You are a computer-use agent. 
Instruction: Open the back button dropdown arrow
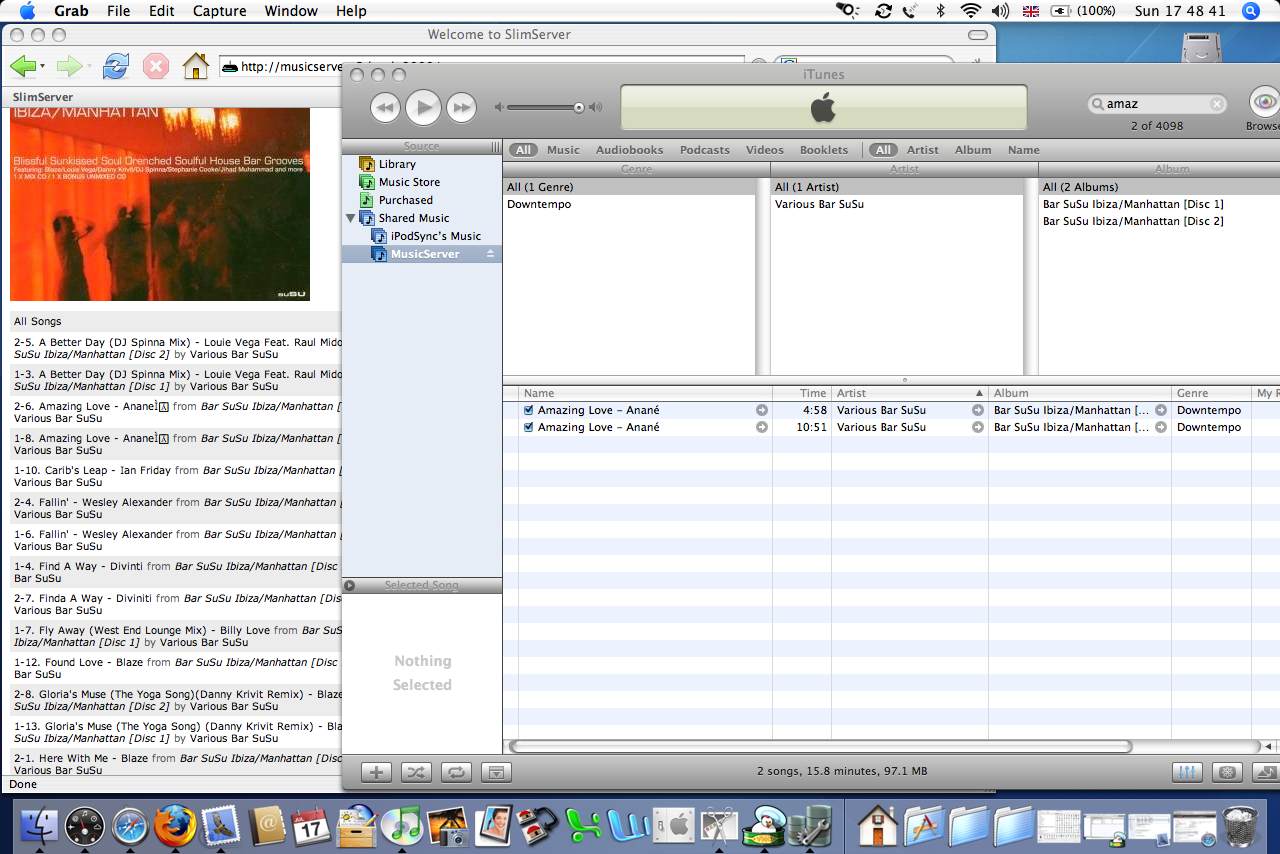coord(42,67)
